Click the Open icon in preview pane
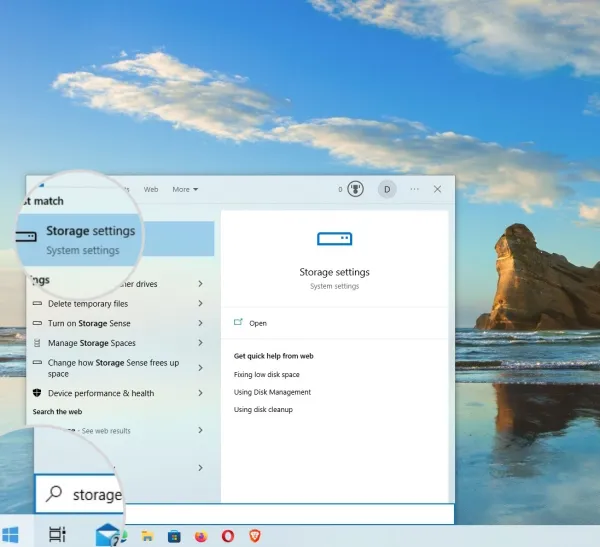600x547 pixels. point(238,322)
